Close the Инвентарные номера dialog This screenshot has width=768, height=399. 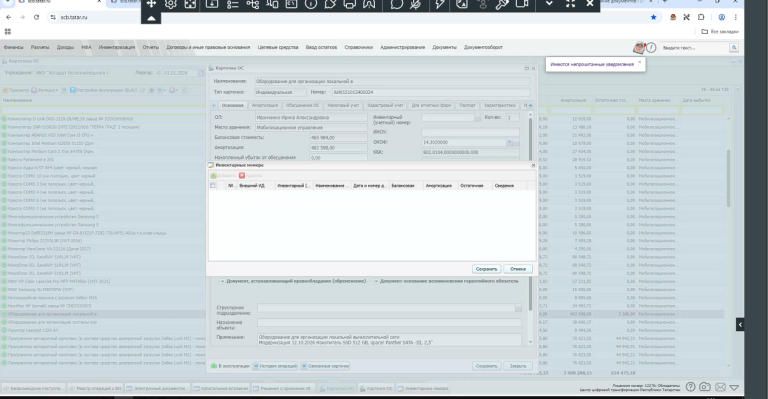(533, 165)
